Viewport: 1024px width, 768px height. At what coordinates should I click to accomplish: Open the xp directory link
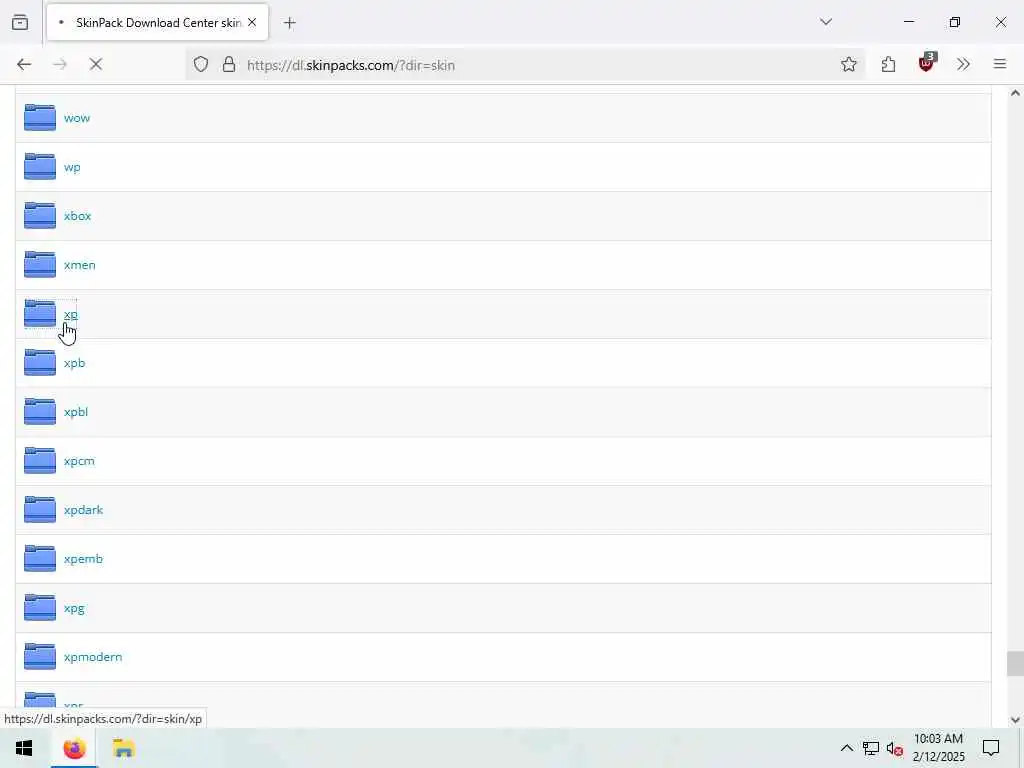[x=71, y=314]
